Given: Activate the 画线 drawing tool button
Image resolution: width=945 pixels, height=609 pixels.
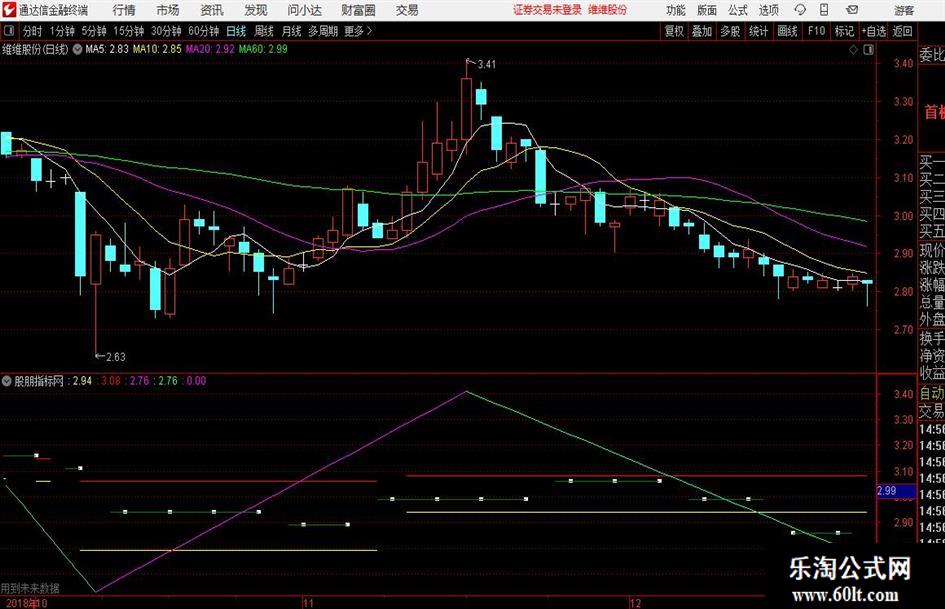Looking at the screenshot, I should pyautogui.click(x=787, y=31).
